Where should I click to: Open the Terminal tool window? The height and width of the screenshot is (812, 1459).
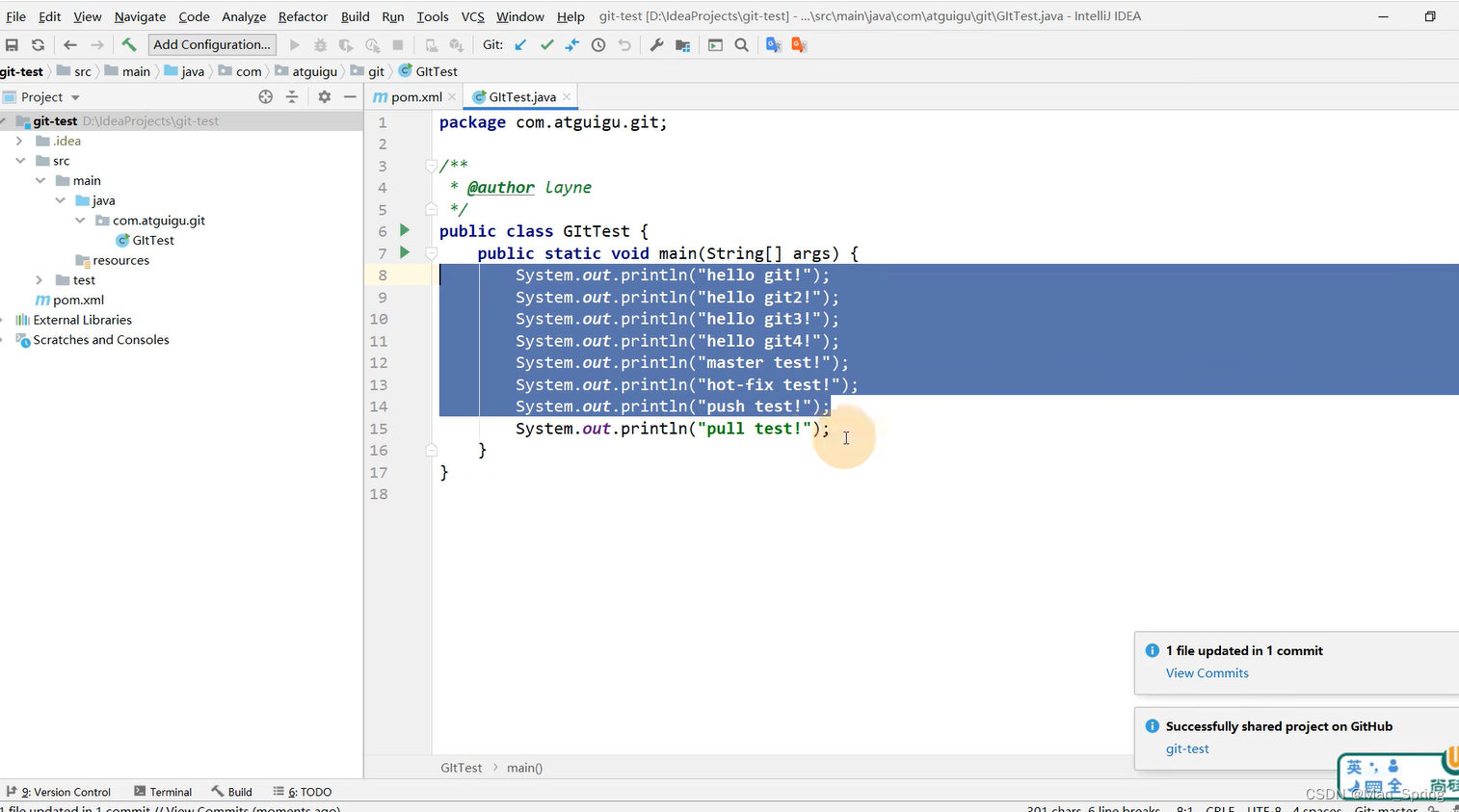(x=163, y=792)
